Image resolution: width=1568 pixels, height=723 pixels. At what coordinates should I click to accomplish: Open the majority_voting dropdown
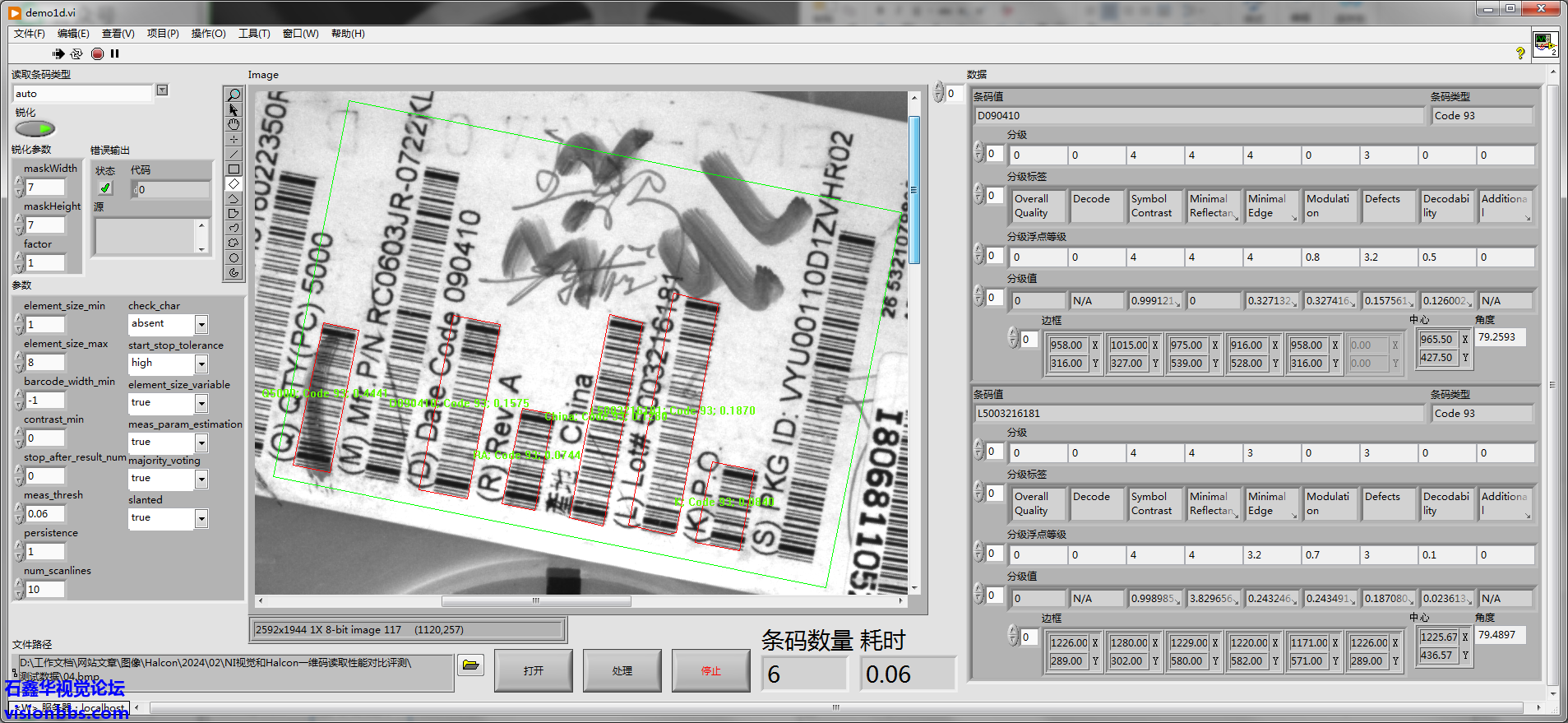pos(201,479)
